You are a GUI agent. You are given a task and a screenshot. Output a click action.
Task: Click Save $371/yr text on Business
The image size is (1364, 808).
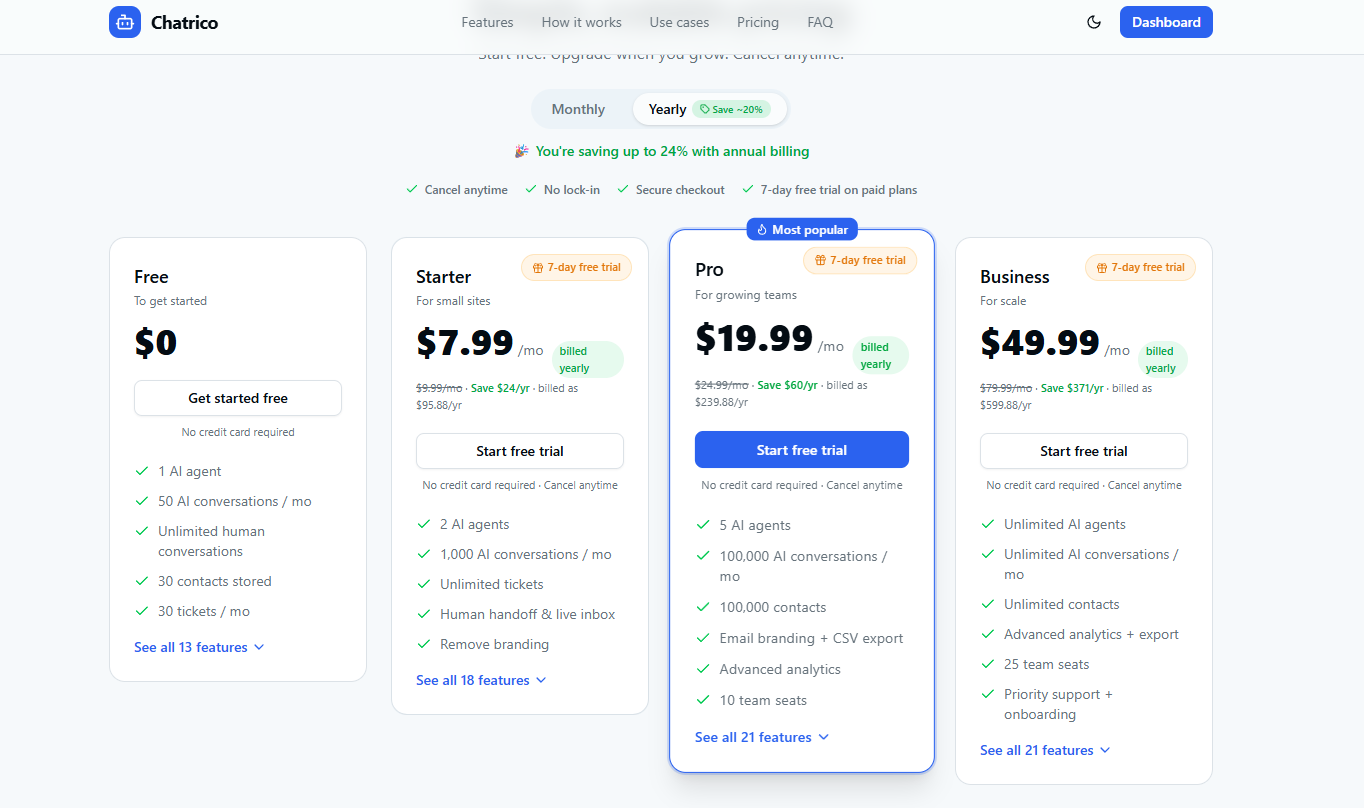tap(1072, 388)
